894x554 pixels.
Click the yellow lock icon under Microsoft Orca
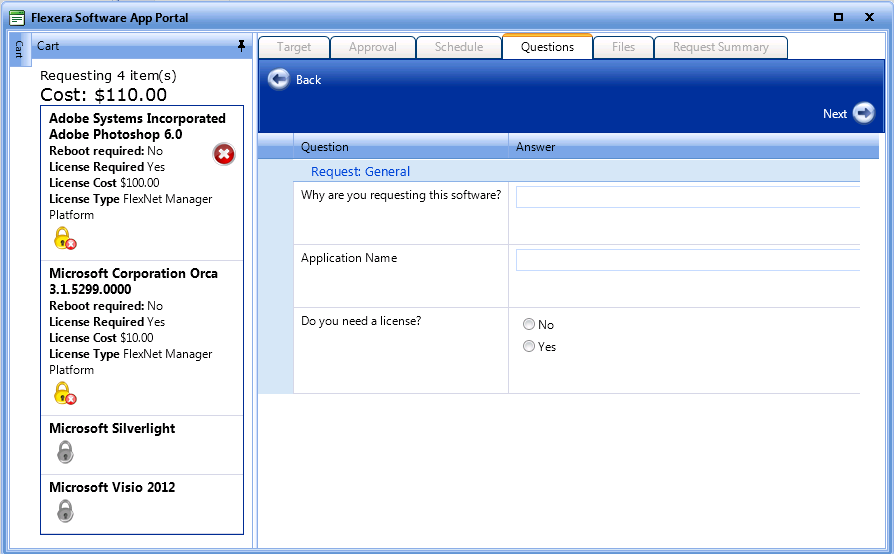(x=65, y=393)
